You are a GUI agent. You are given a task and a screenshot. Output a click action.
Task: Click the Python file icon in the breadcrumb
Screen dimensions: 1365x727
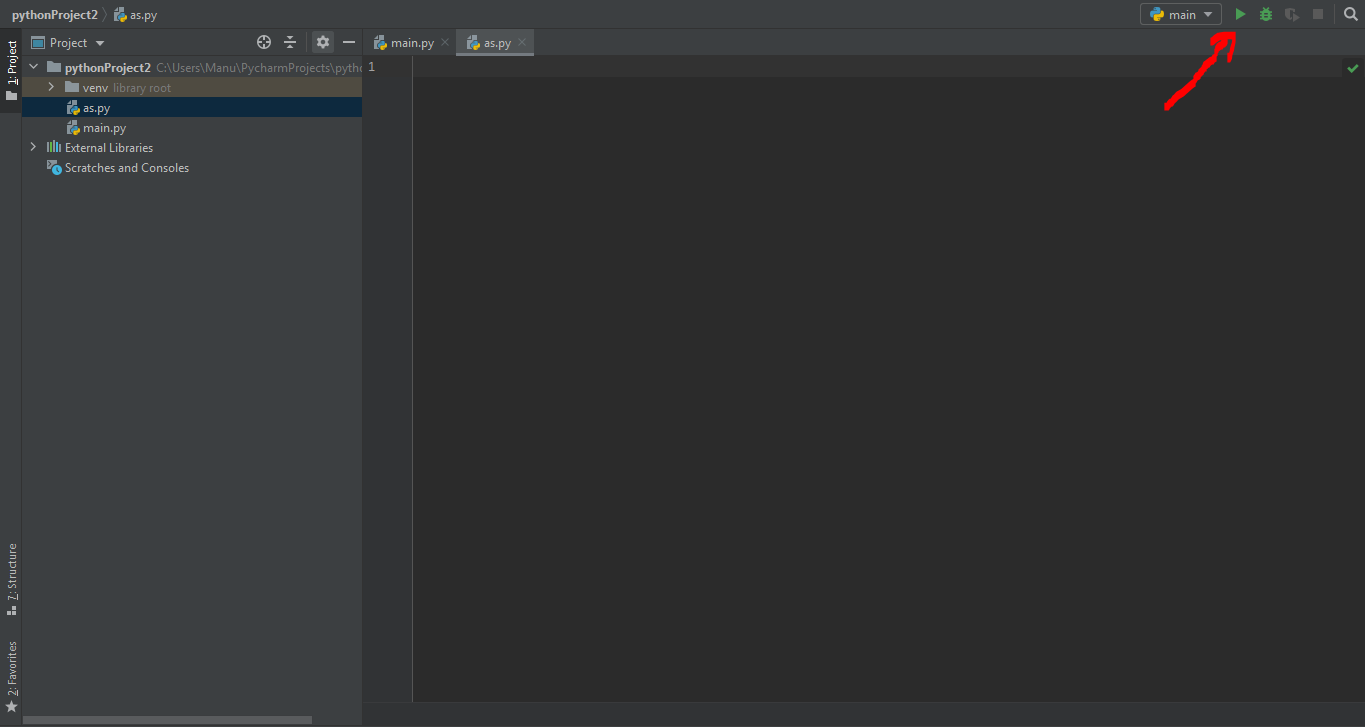coord(120,15)
